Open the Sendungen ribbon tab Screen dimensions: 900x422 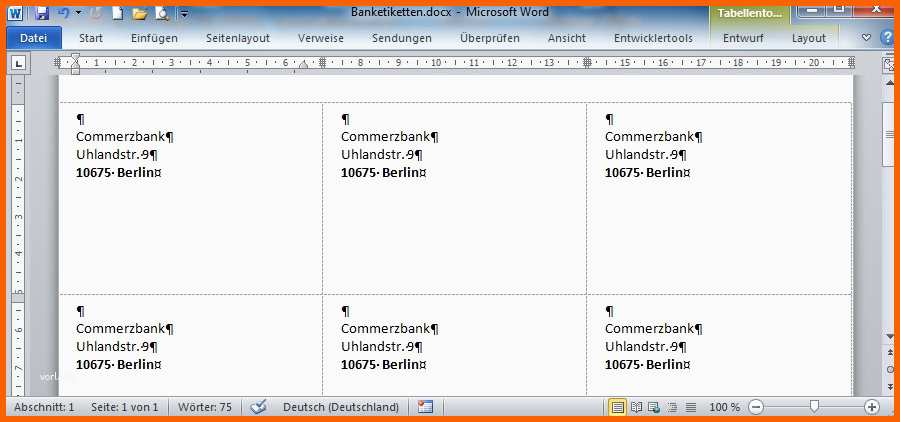click(402, 38)
